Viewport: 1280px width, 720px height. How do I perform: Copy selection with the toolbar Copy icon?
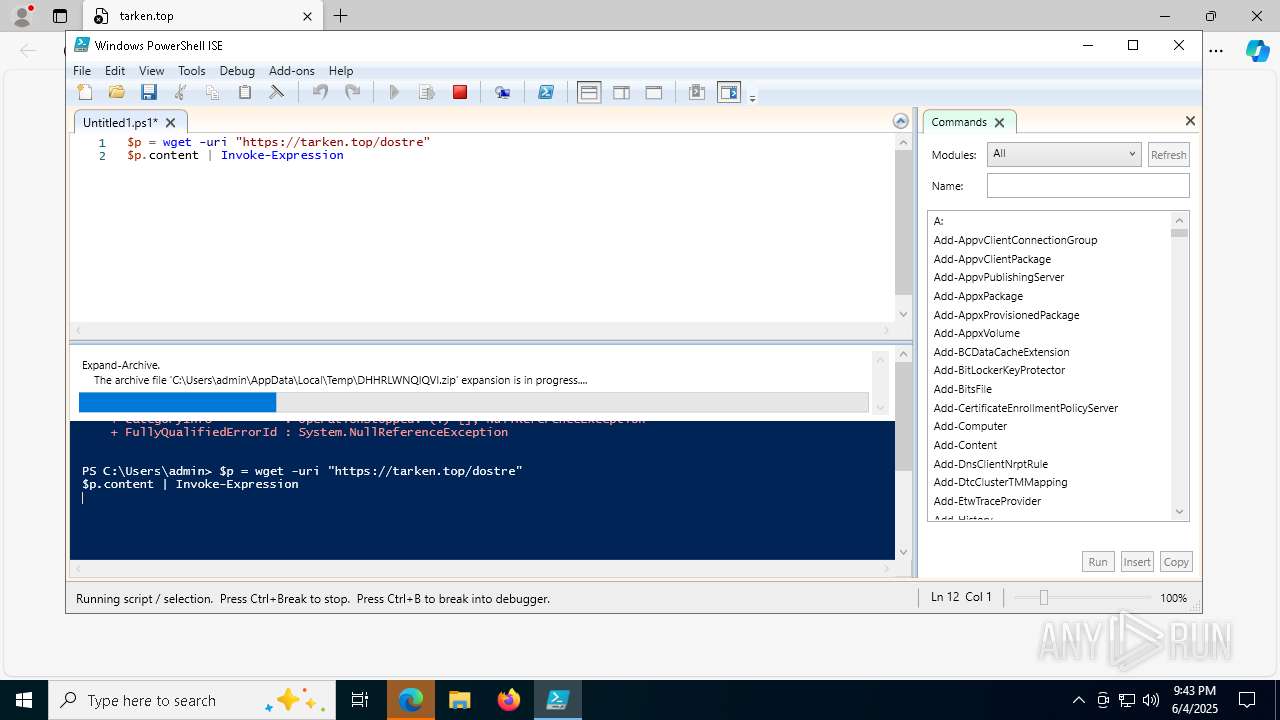coord(212,92)
